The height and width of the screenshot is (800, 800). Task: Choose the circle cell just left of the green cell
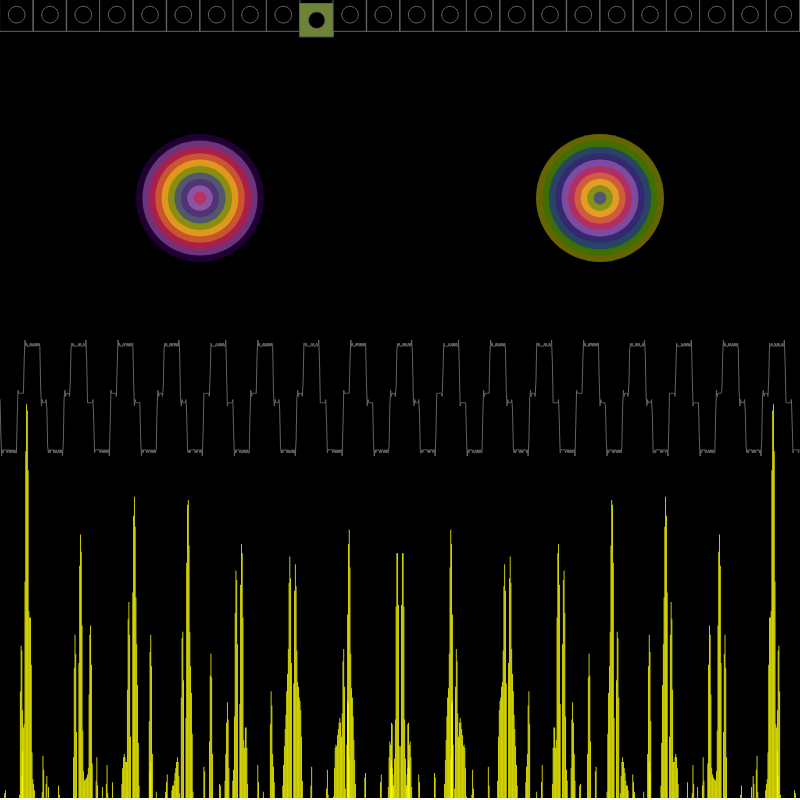tap(283, 15)
